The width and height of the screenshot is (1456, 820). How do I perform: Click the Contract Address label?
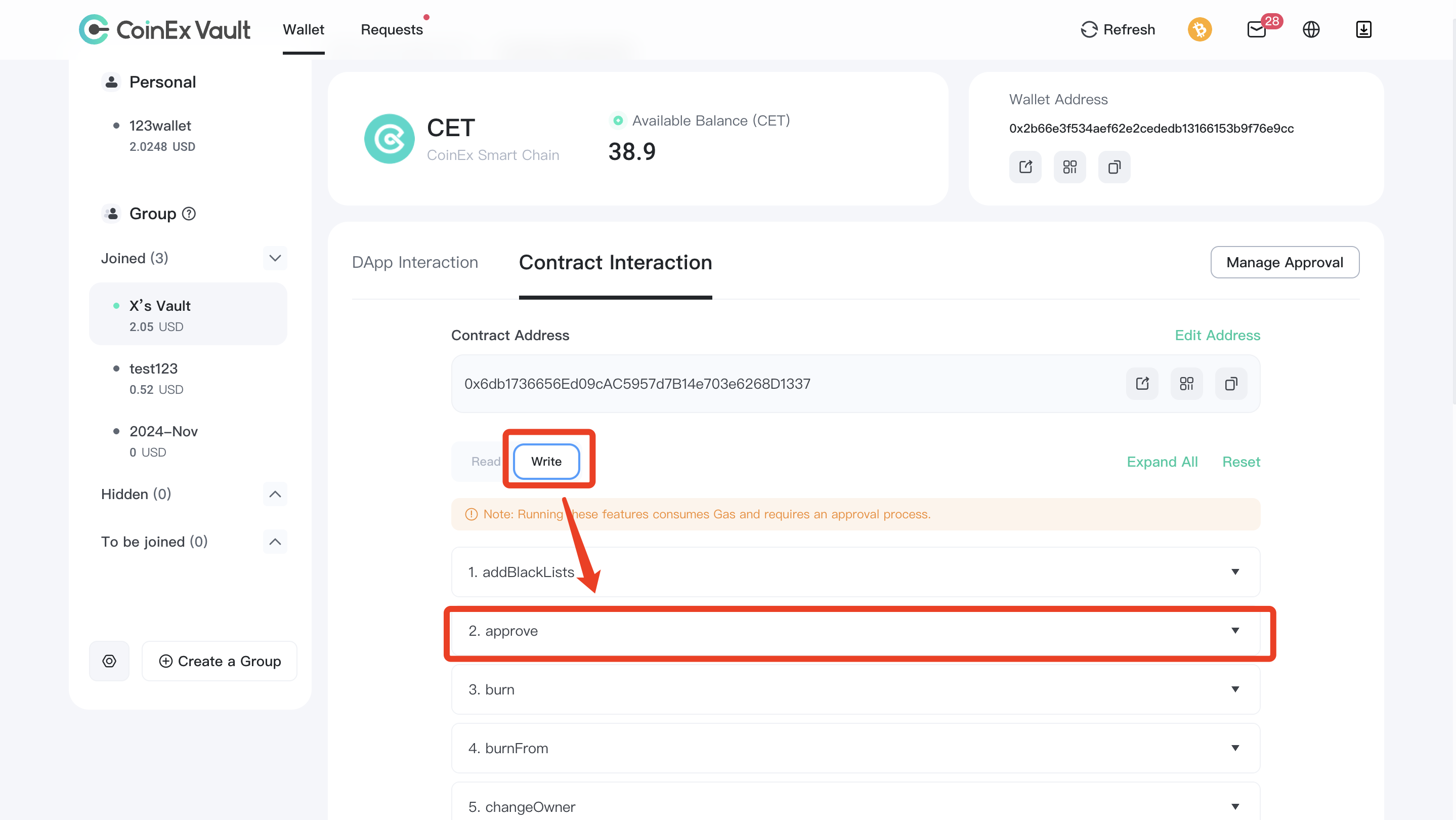(510, 336)
